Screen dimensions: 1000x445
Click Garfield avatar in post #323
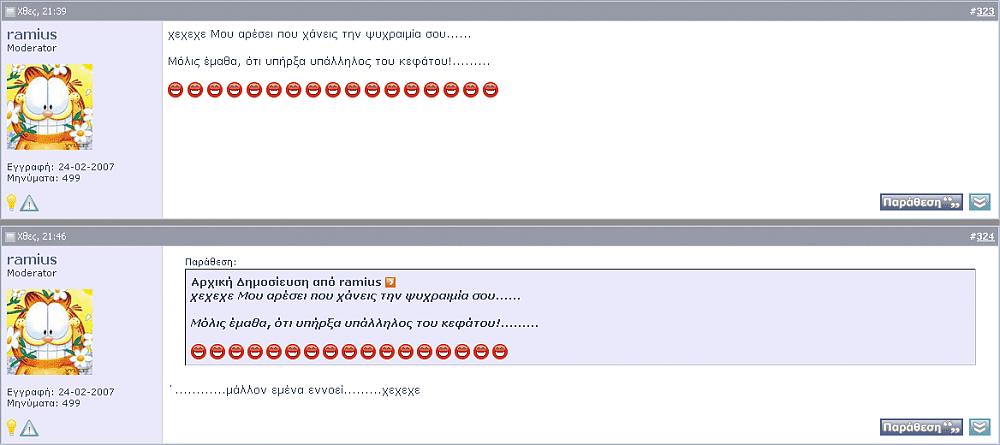pos(50,106)
